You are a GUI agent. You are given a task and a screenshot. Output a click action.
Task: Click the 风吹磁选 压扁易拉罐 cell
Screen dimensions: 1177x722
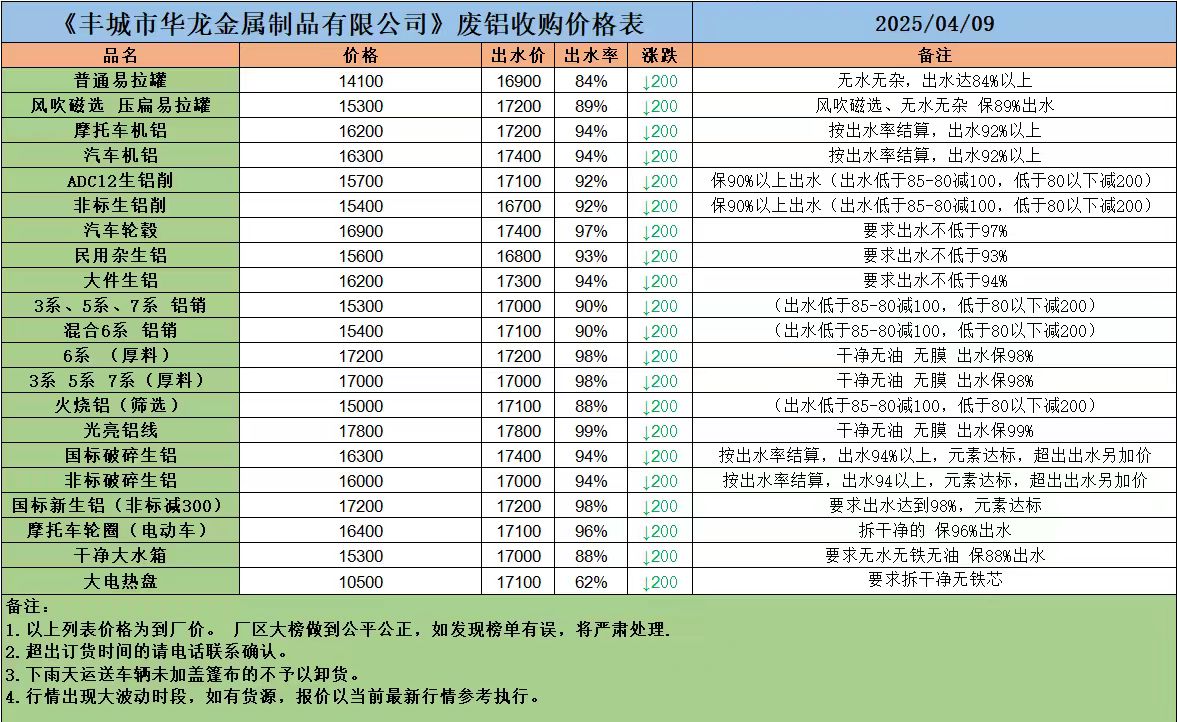click(121, 105)
